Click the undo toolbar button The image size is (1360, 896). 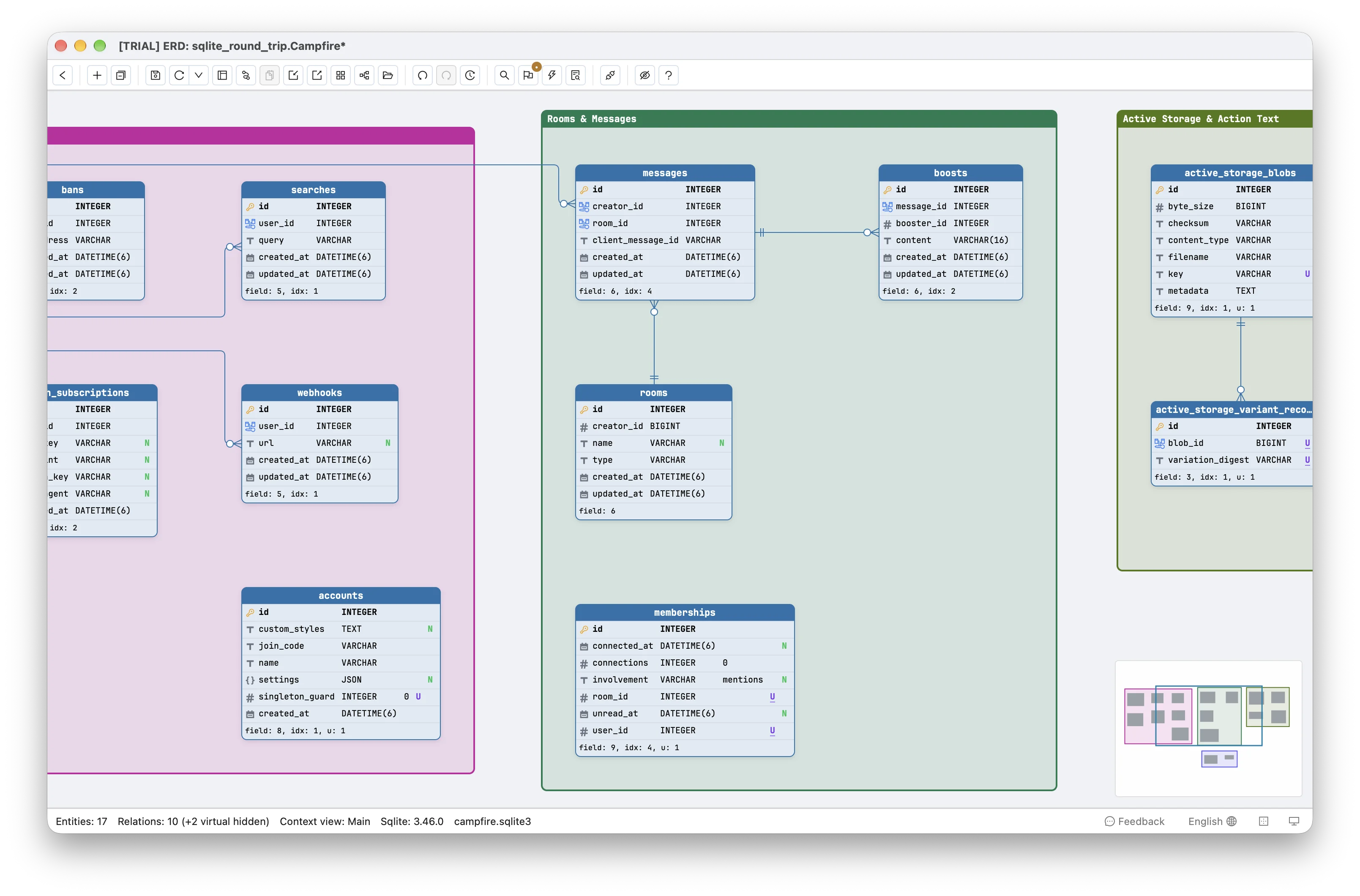[x=423, y=75]
